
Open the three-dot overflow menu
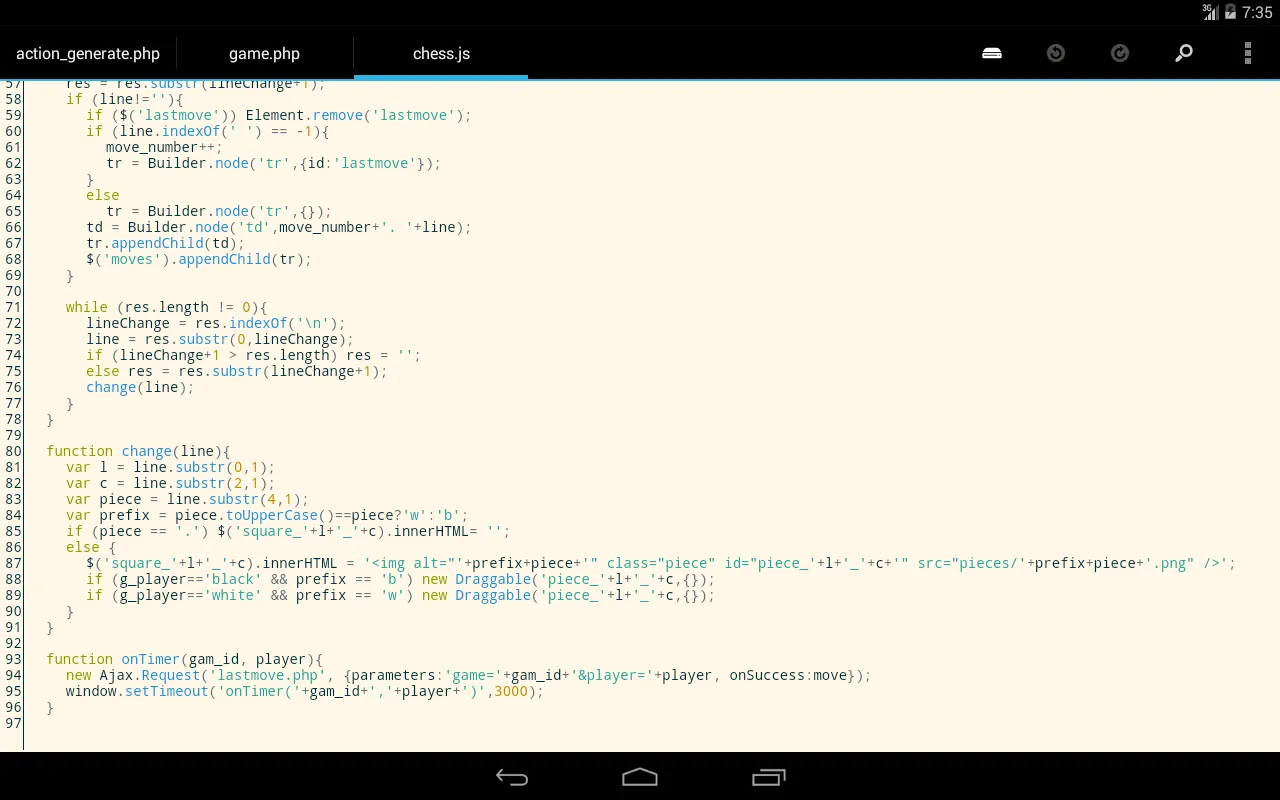1247,53
